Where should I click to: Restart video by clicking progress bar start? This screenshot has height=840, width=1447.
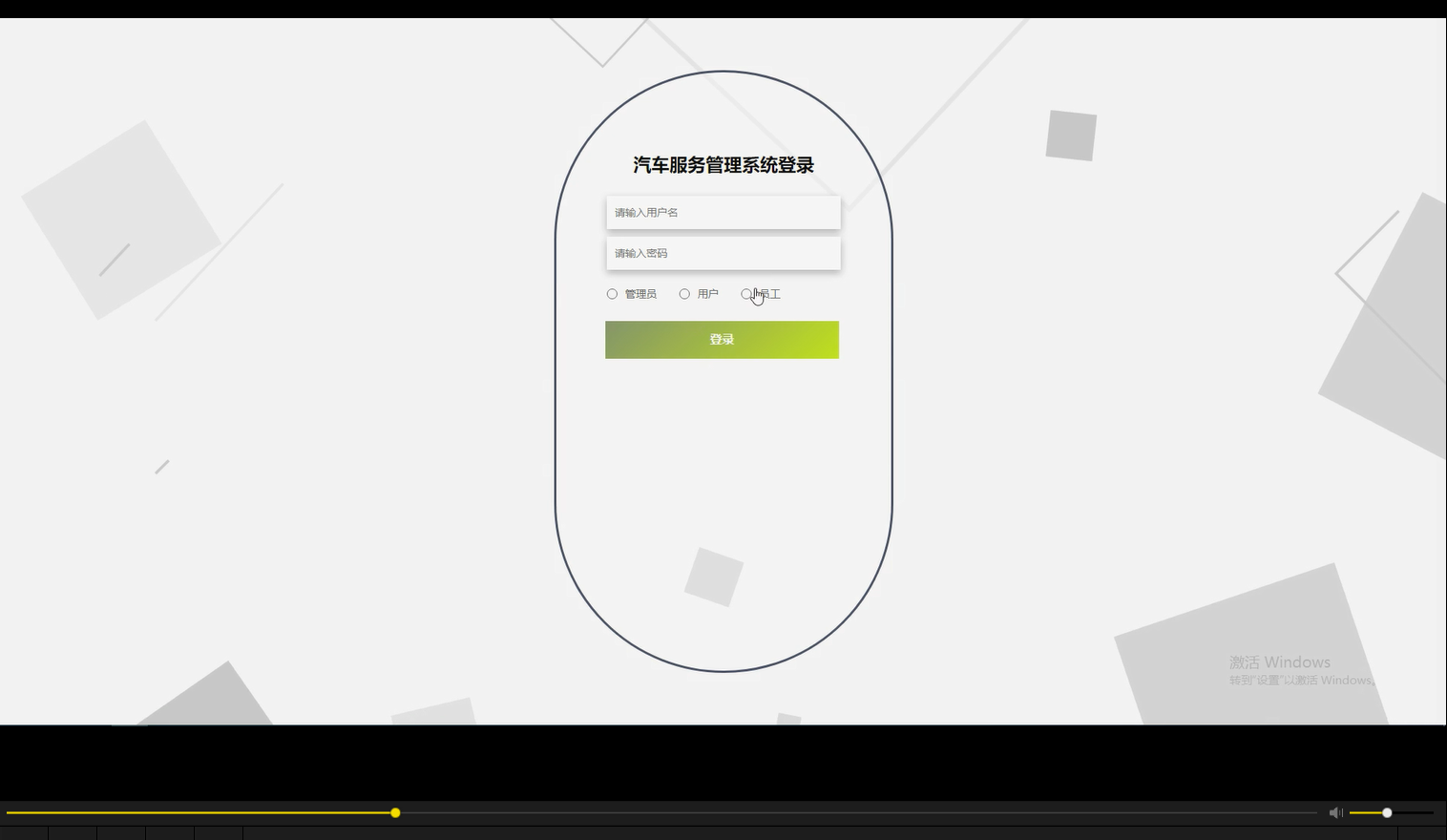(x=8, y=812)
